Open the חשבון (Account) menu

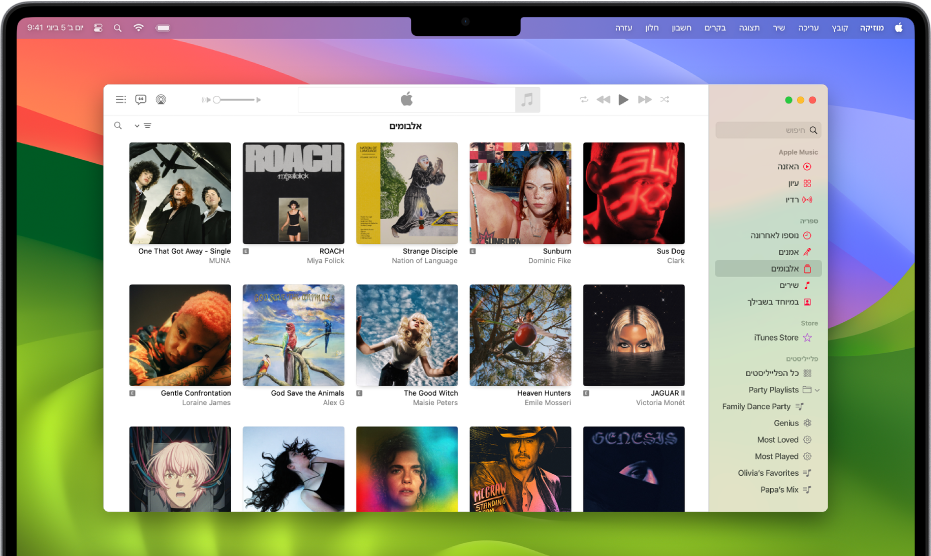(x=681, y=28)
